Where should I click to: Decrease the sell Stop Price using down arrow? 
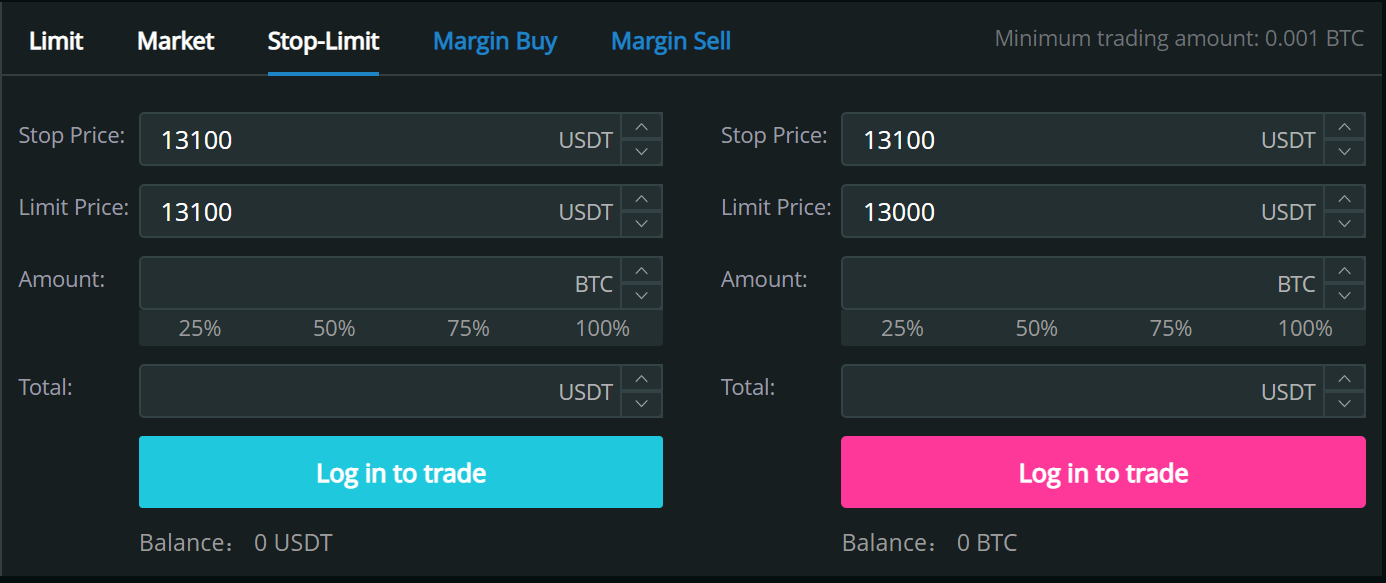click(1344, 151)
